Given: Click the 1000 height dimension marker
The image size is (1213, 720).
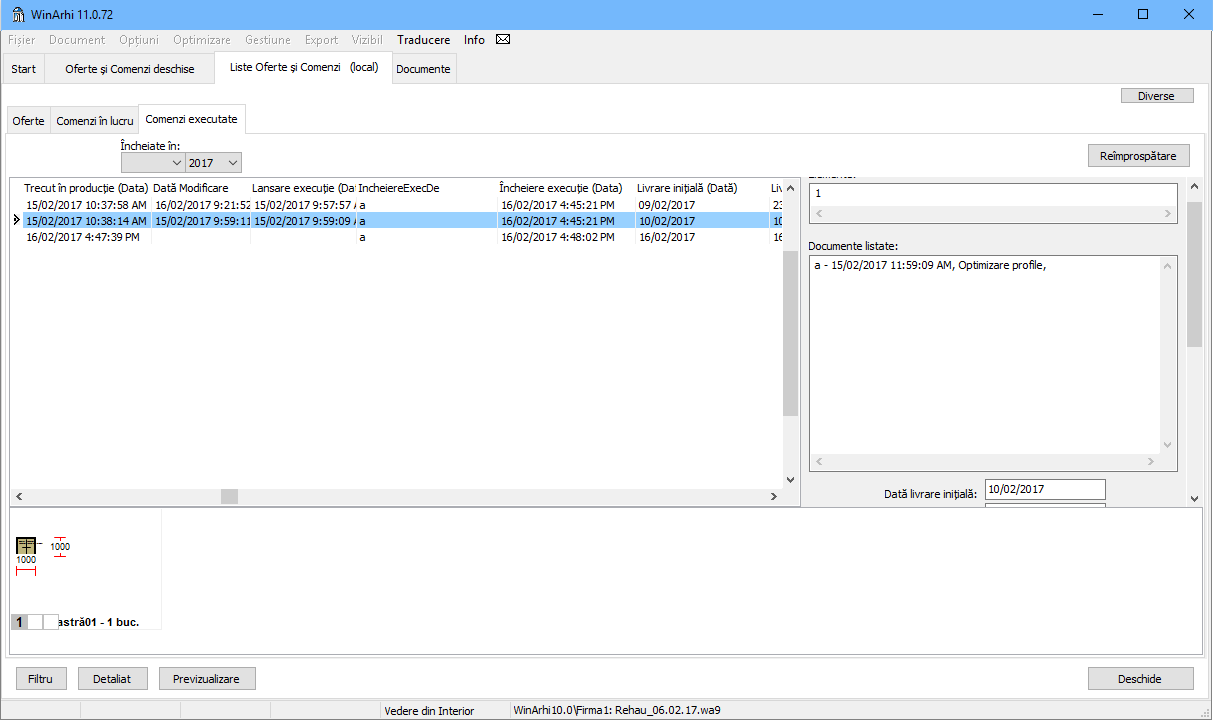Looking at the screenshot, I should pos(60,547).
